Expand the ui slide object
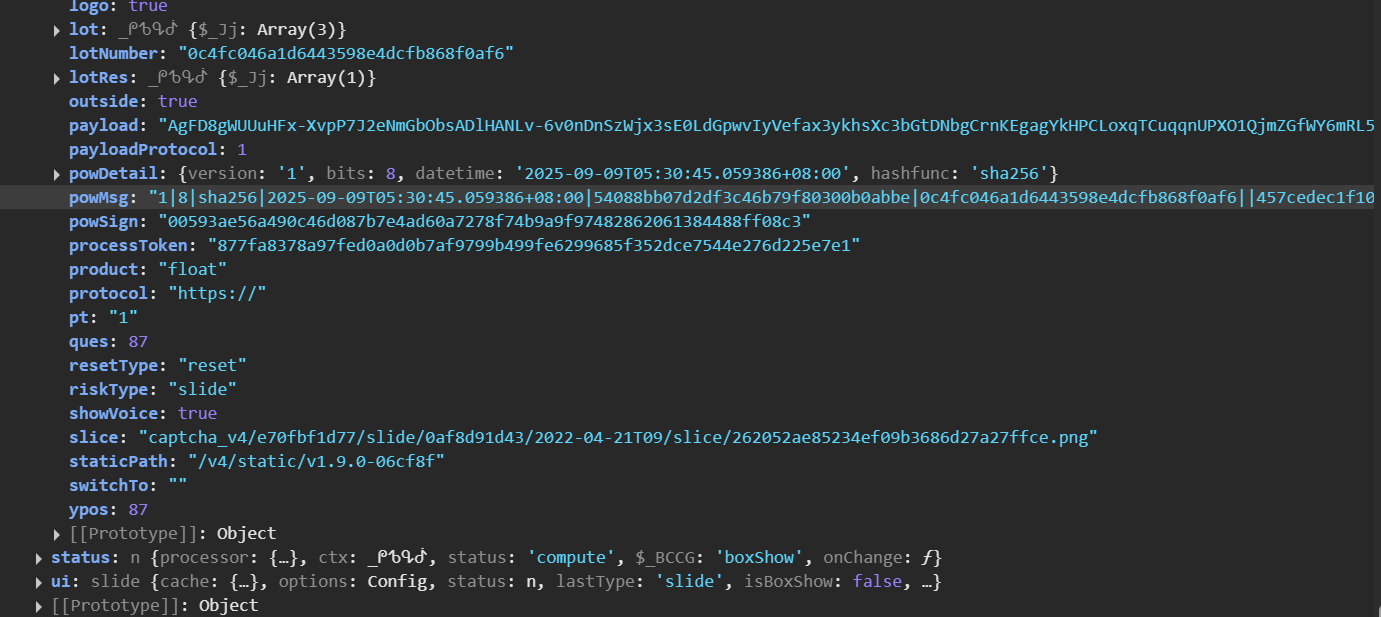This screenshot has width=1381, height=617. 39,582
